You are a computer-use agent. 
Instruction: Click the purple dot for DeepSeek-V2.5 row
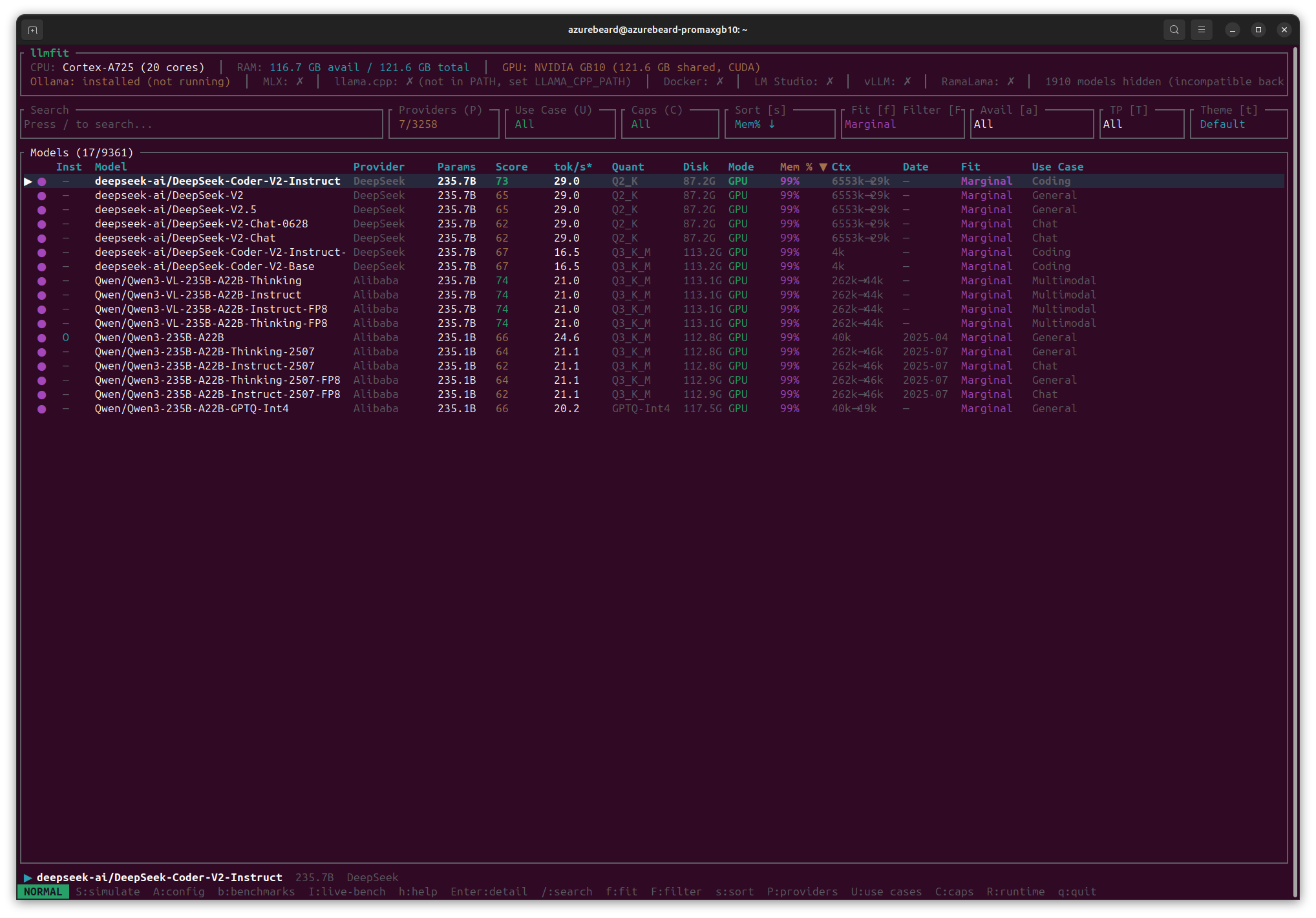point(42,210)
